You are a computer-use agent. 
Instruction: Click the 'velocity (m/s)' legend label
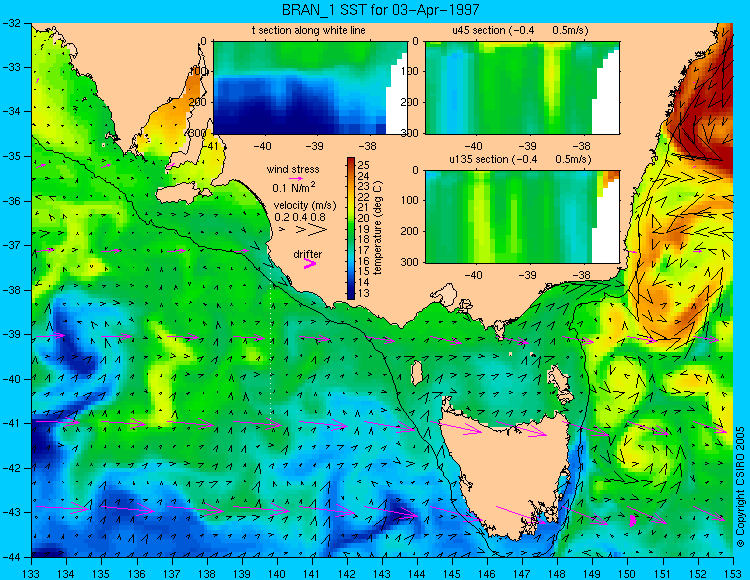pos(305,206)
